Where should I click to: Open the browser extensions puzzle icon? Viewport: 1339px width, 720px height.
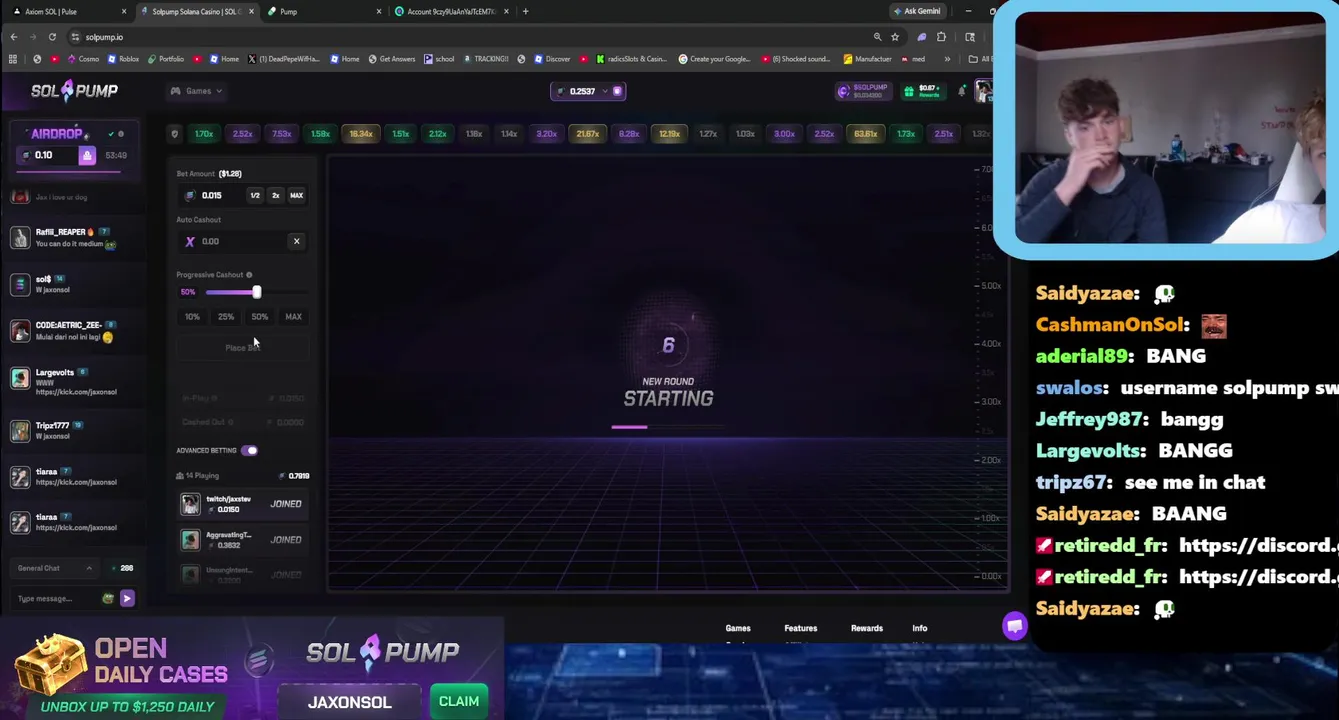(x=941, y=37)
